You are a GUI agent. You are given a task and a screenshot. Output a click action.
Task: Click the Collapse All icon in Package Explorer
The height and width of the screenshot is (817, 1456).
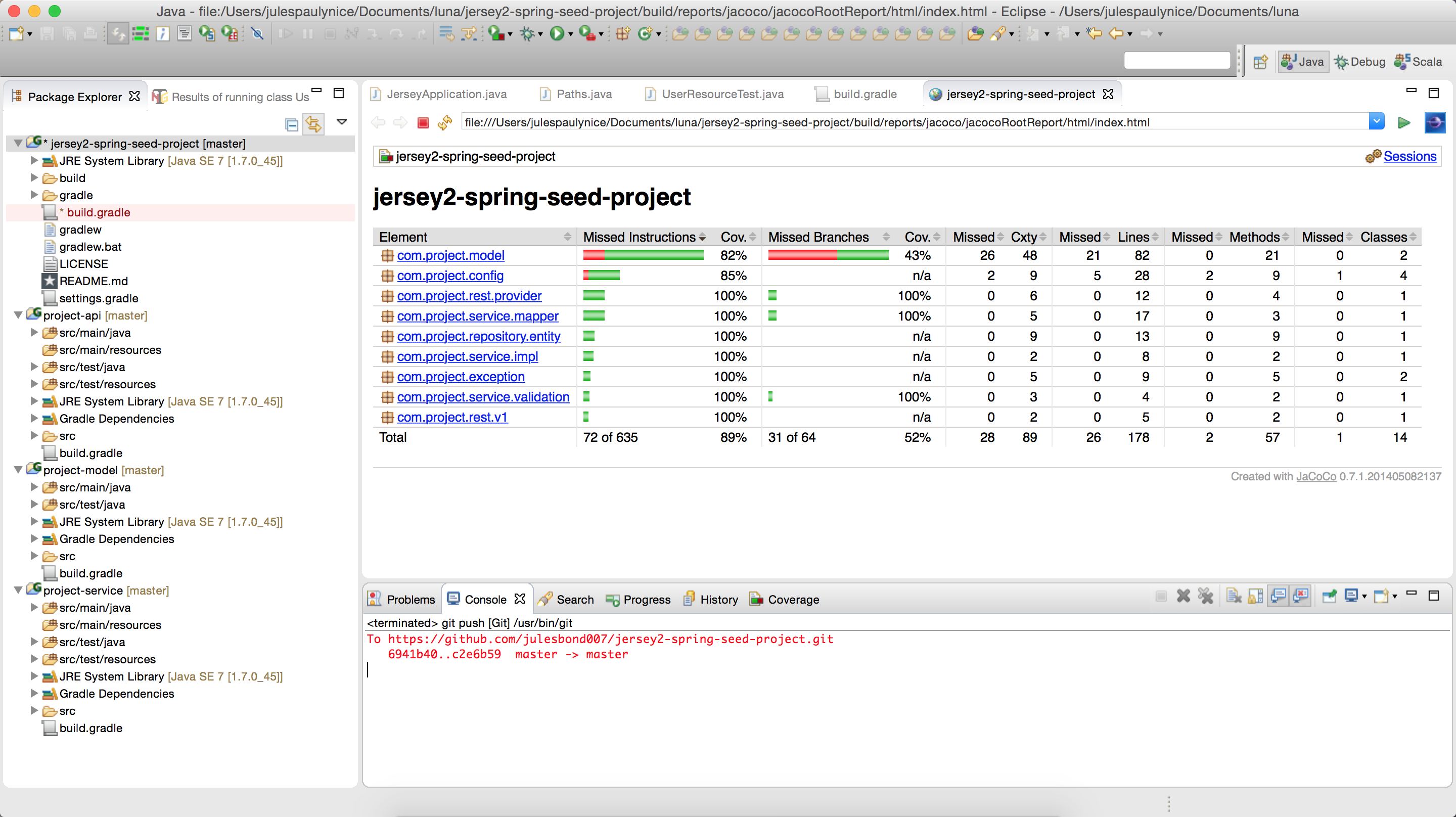click(292, 124)
